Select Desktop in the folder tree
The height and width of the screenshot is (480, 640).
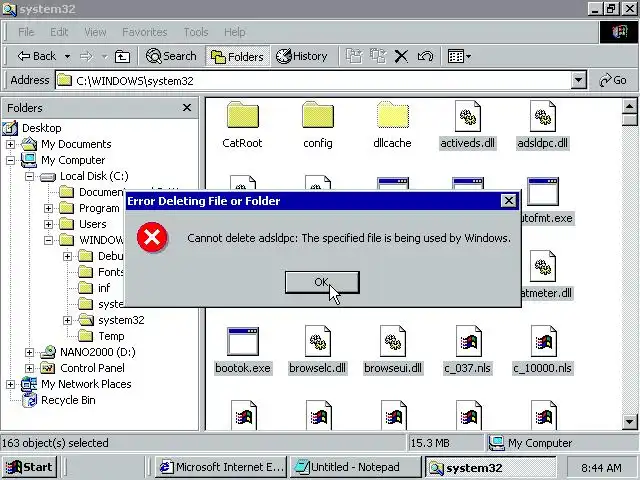coord(42,128)
